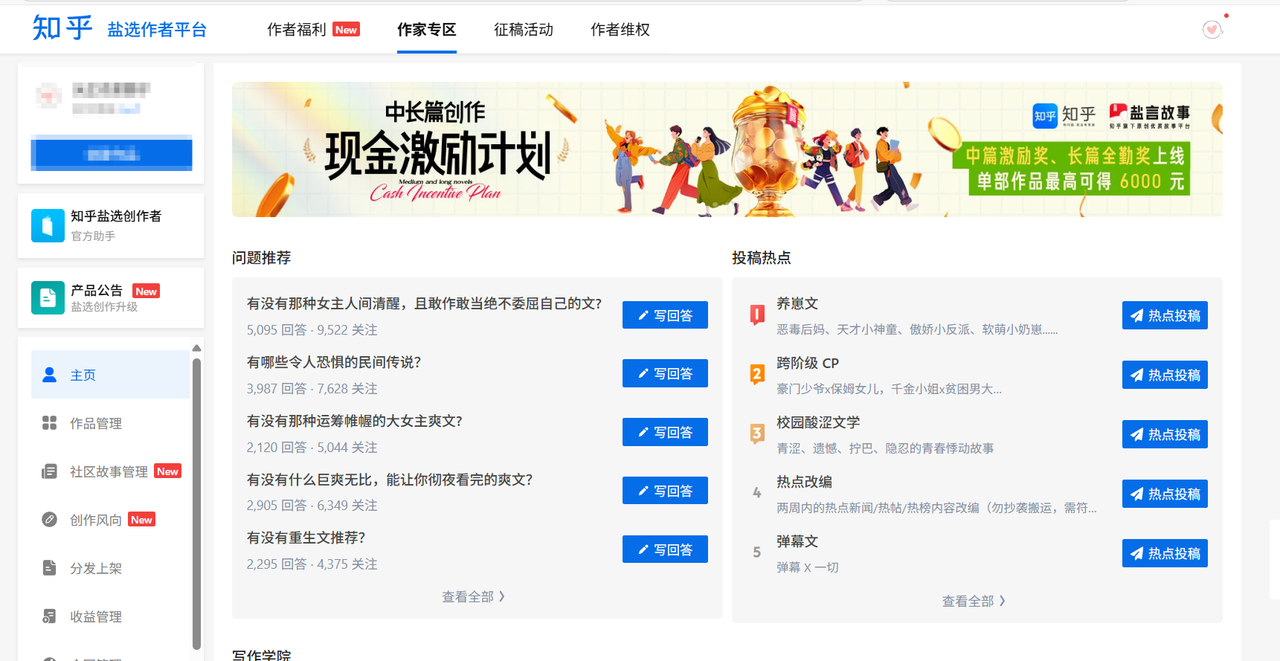Click text 3,987 回答 · 7,628 关注
The width and height of the screenshot is (1280, 661).
(312, 388)
